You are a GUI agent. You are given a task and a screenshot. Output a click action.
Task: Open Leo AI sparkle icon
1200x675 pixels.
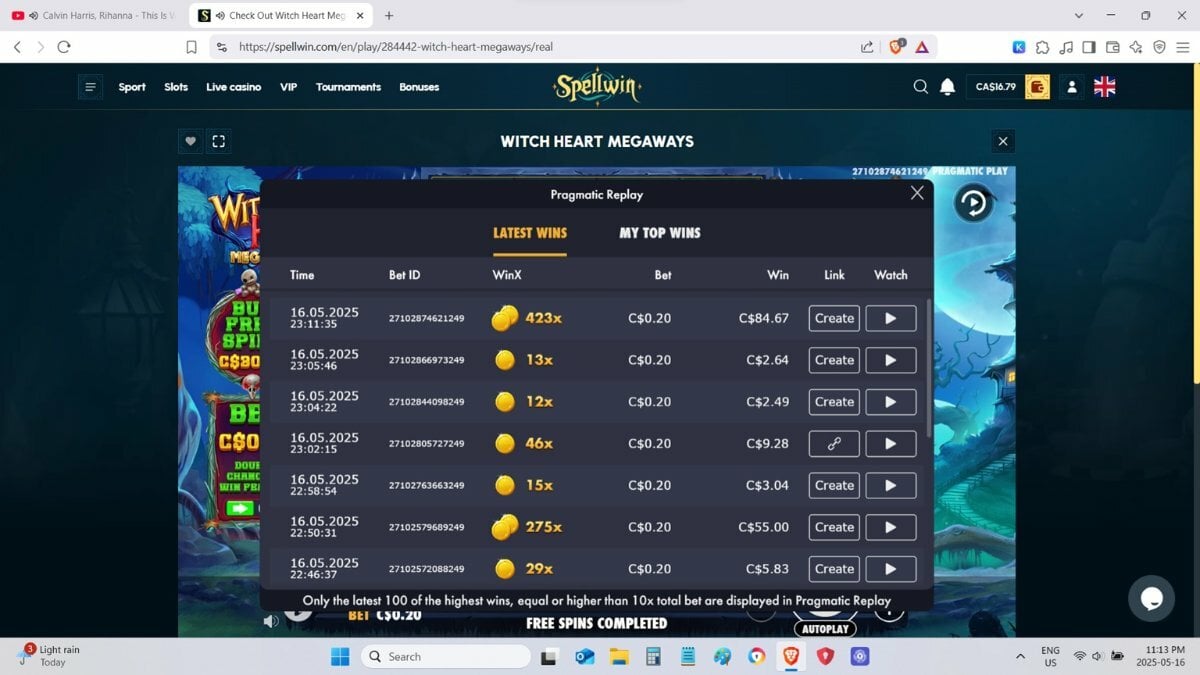click(1136, 46)
